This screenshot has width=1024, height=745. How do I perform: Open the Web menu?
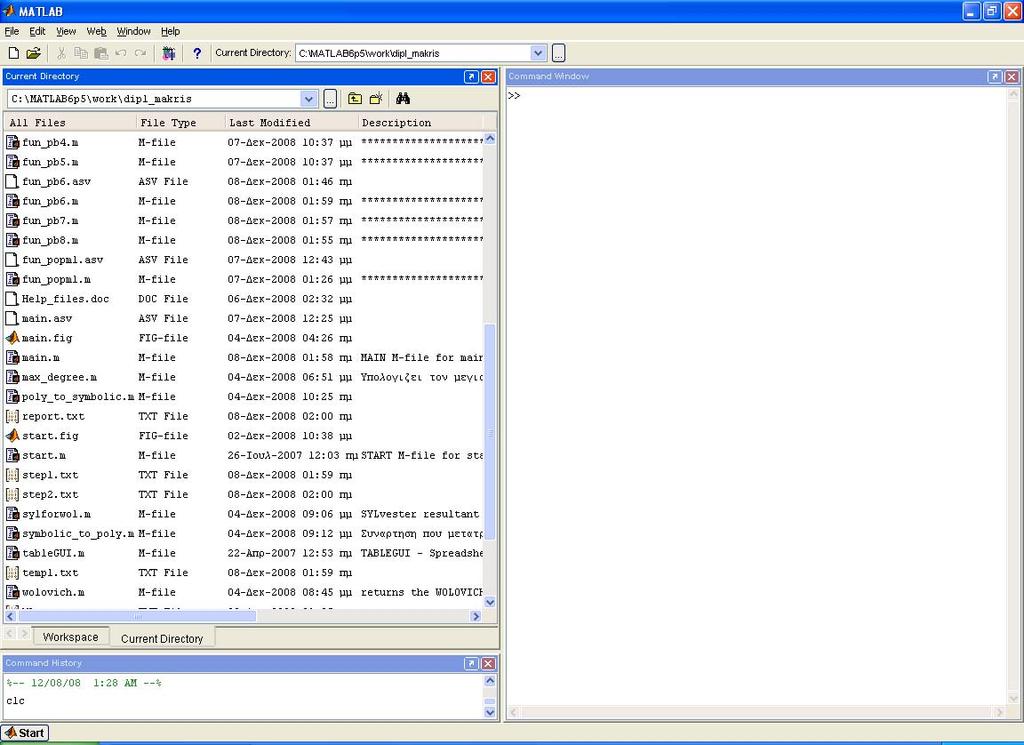96,31
